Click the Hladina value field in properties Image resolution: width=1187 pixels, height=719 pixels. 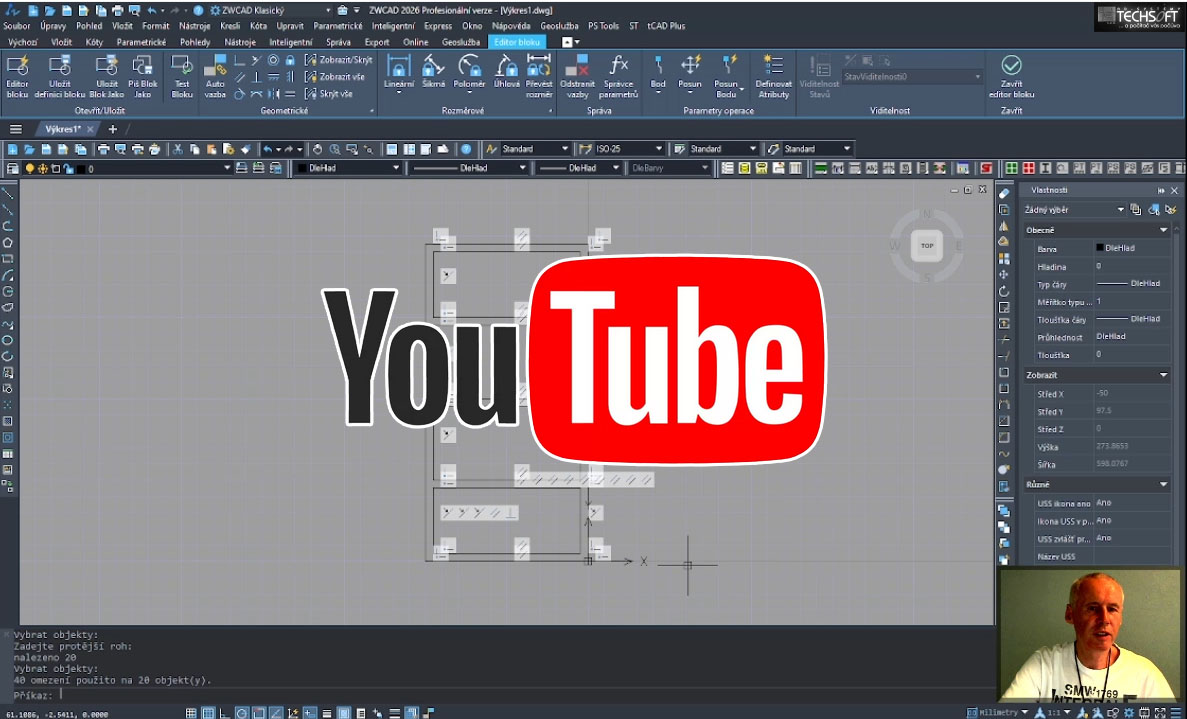coord(1131,266)
